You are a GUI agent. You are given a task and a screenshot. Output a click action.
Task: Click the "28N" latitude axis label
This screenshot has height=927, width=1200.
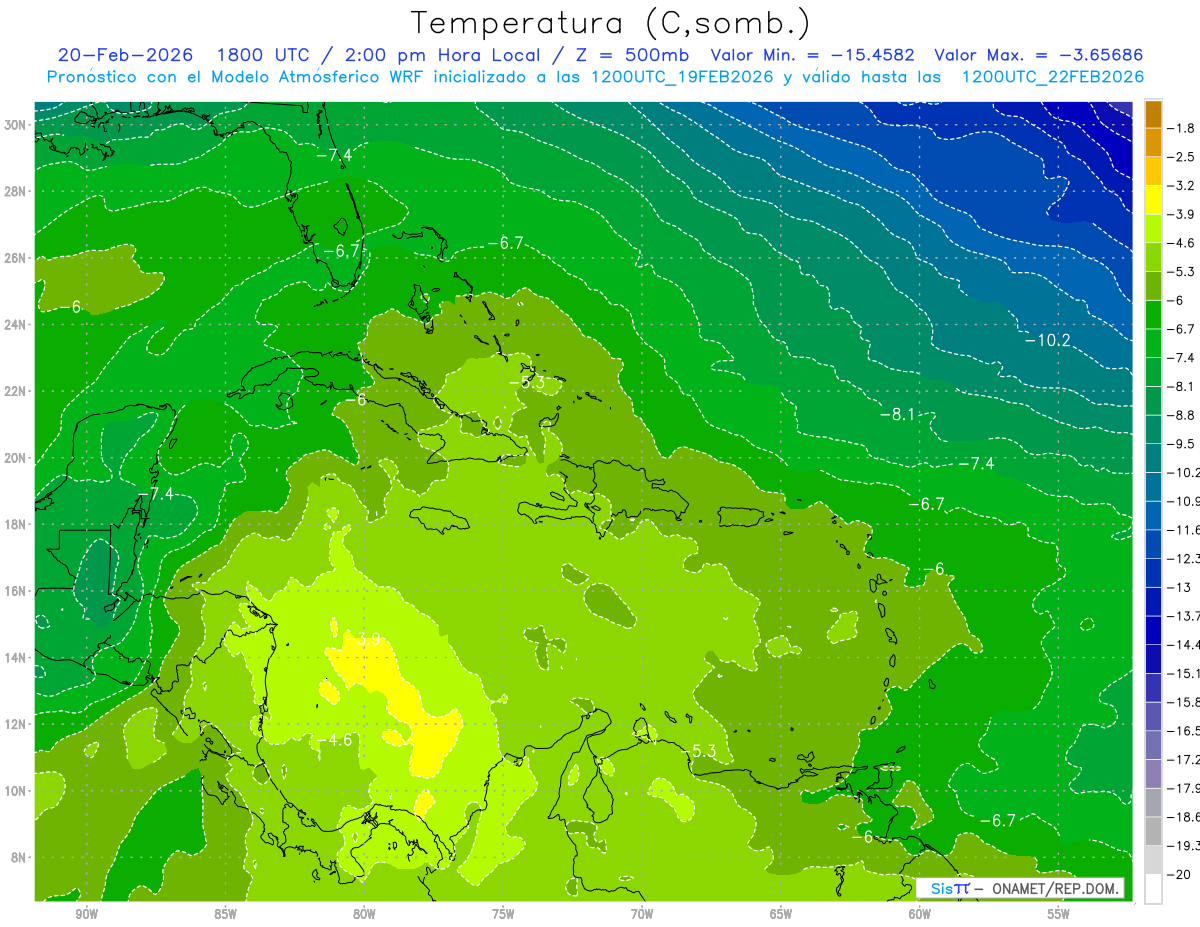click(16, 191)
